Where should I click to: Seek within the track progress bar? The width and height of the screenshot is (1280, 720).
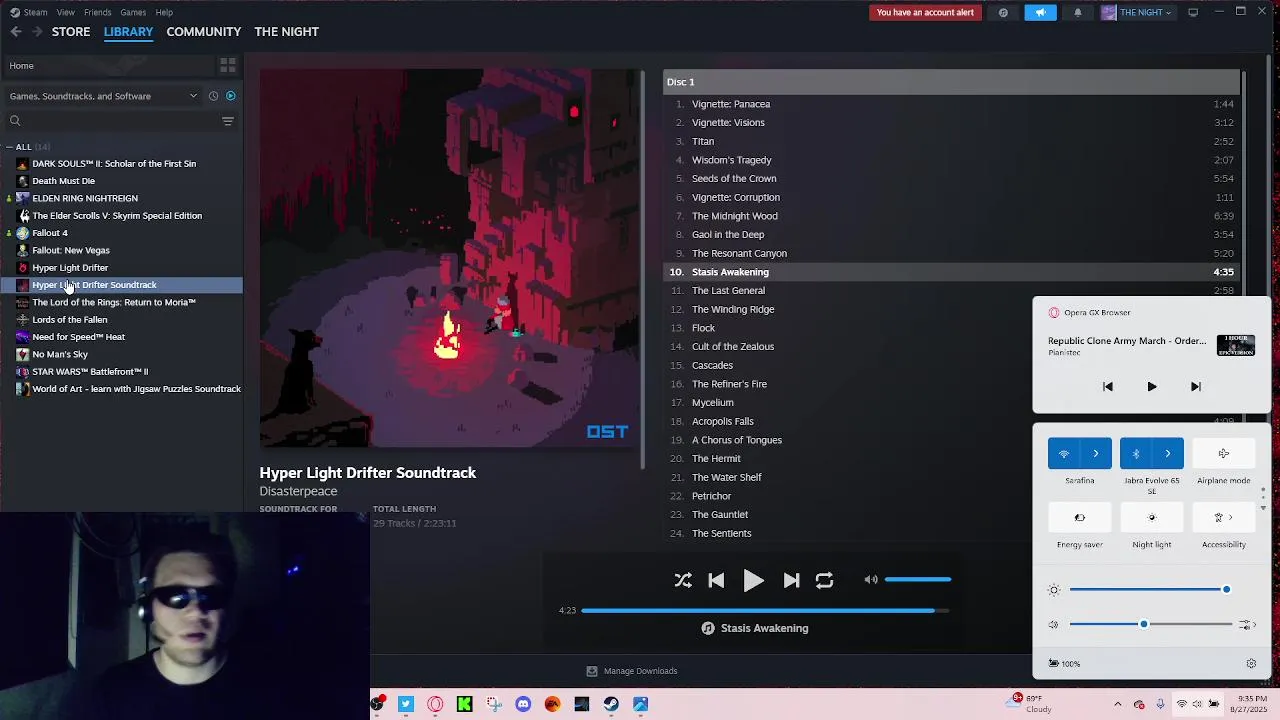point(764,610)
